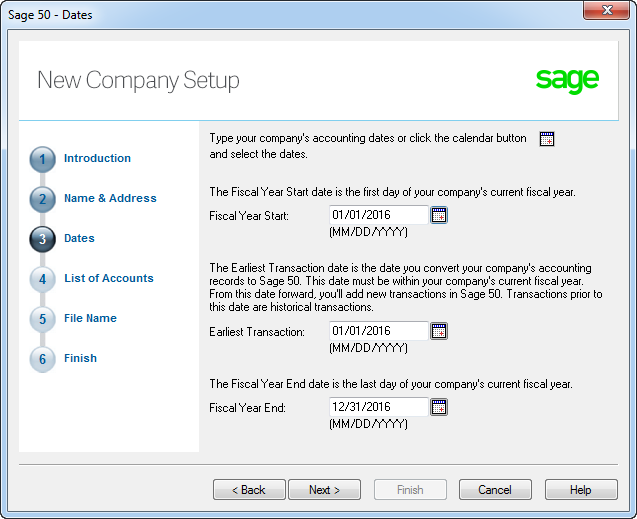
Task: Click the step 4 circle icon
Action: tap(42, 279)
